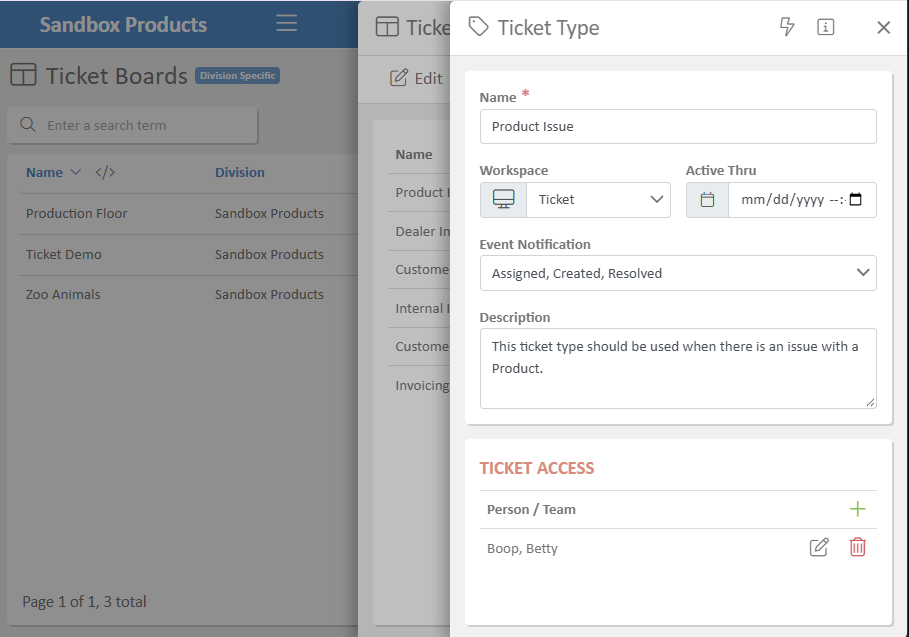This screenshot has width=909, height=637.
Task: Click Sandbox Products division for Production Floor
Action: pos(269,213)
